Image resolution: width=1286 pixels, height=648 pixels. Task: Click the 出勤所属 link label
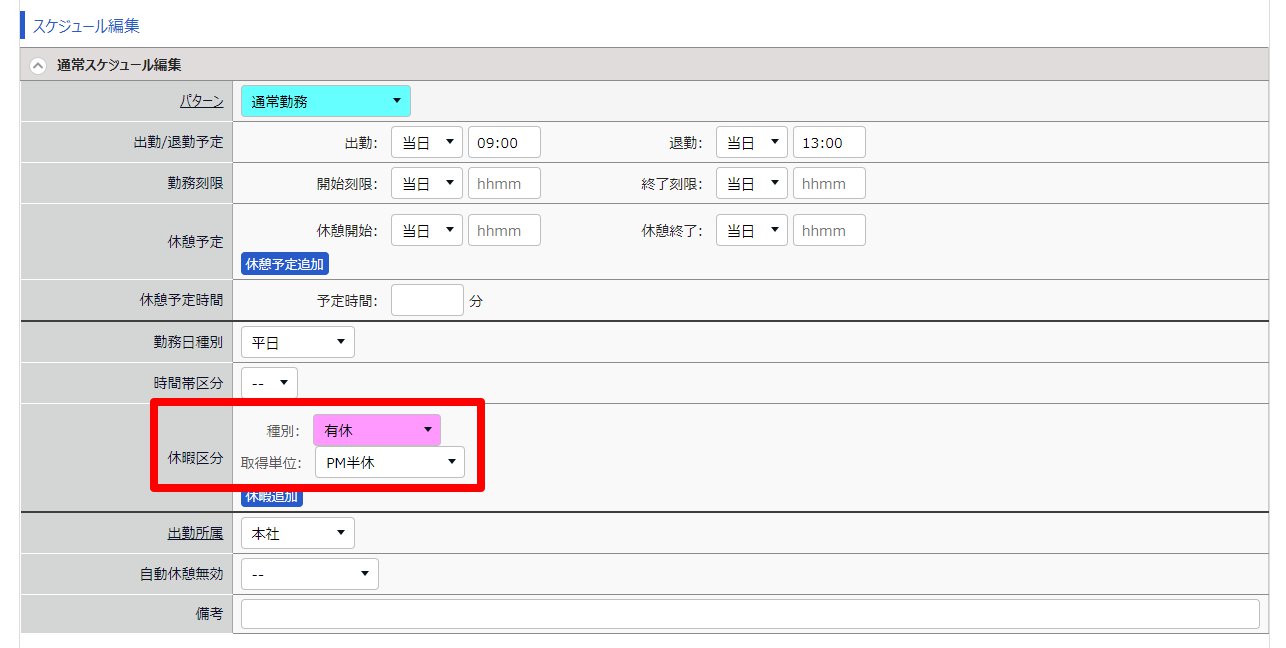point(195,534)
